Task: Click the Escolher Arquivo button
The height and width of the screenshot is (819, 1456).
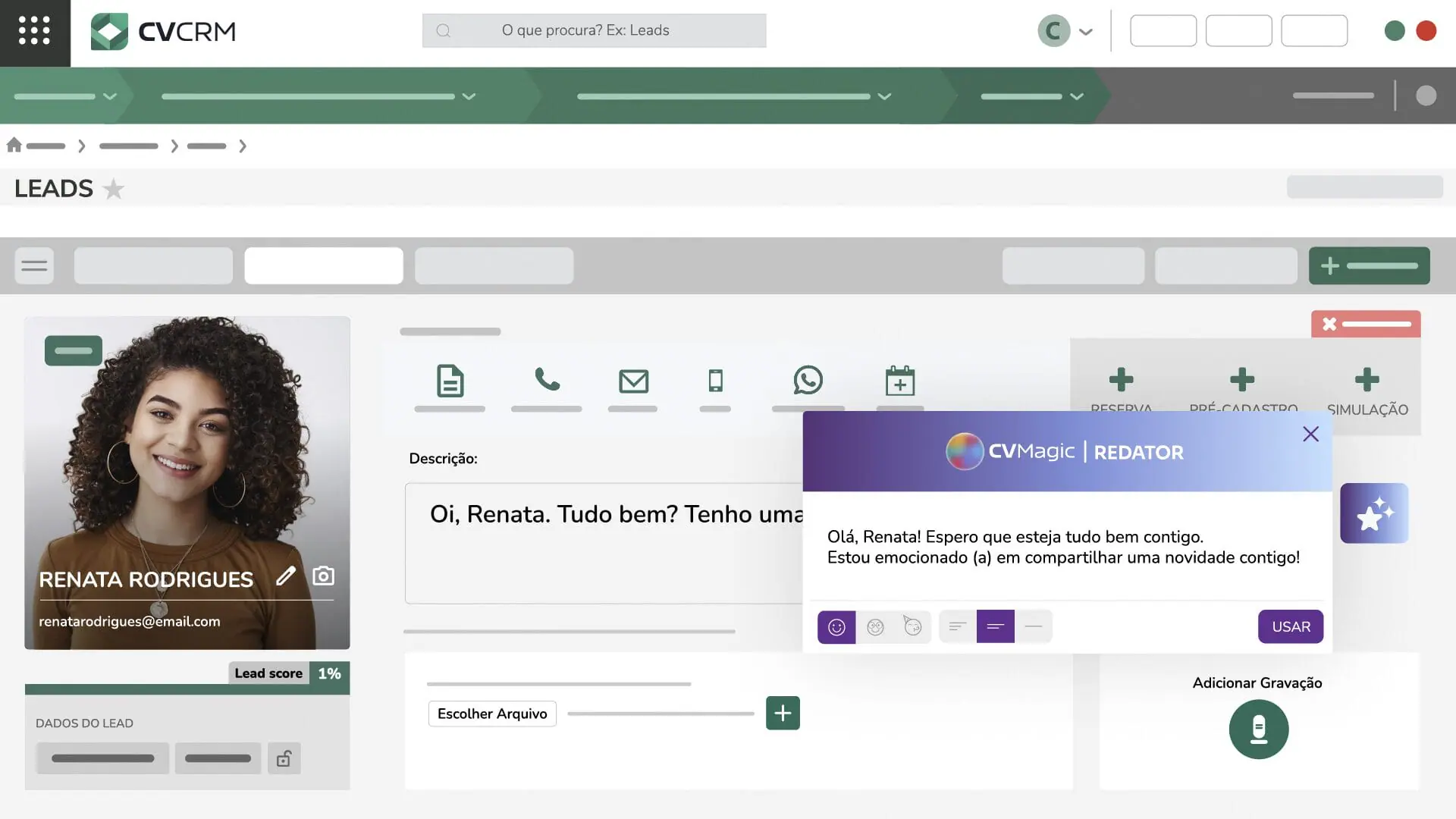Action: 492,714
